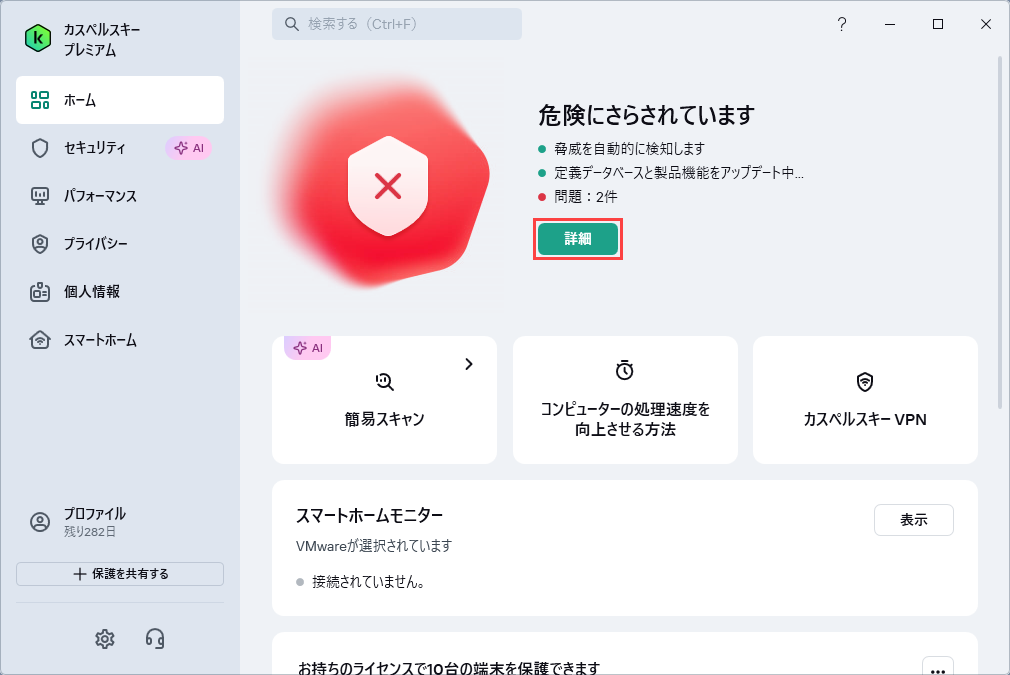Minimize the Kaspersky window
Image resolution: width=1010 pixels, height=675 pixels.
tap(890, 24)
